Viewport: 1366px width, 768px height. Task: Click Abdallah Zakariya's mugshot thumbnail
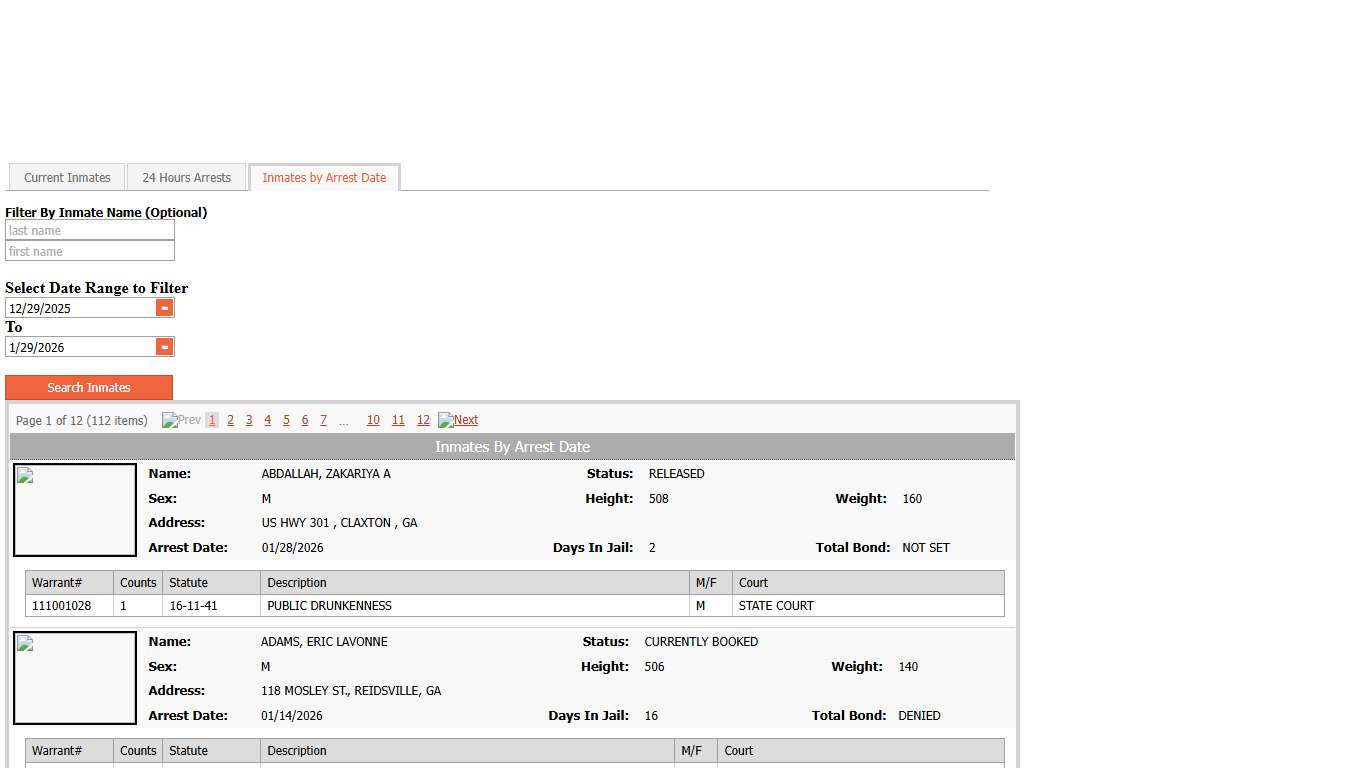(75, 510)
